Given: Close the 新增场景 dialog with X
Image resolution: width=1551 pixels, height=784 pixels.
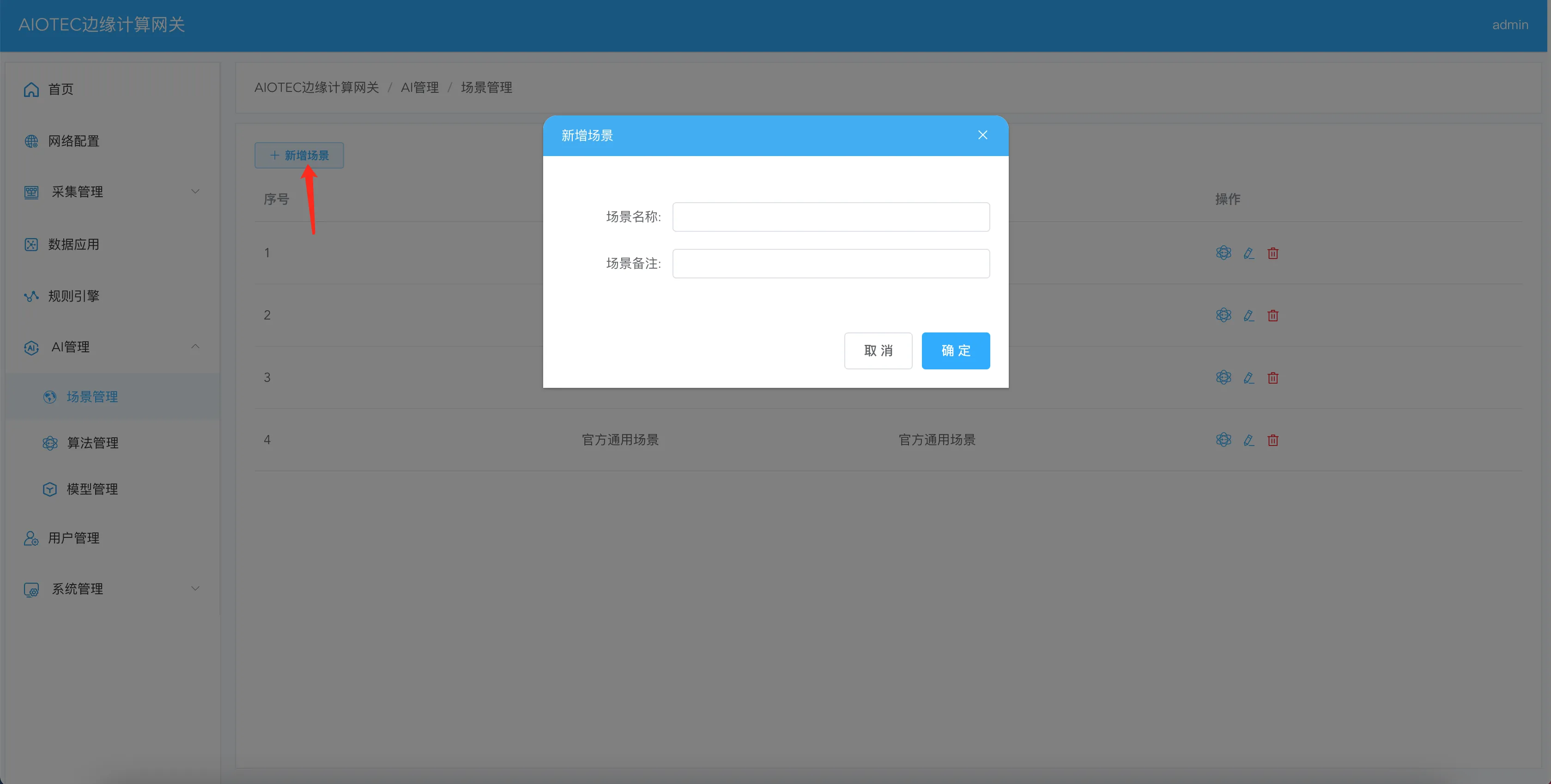Looking at the screenshot, I should click(x=982, y=135).
